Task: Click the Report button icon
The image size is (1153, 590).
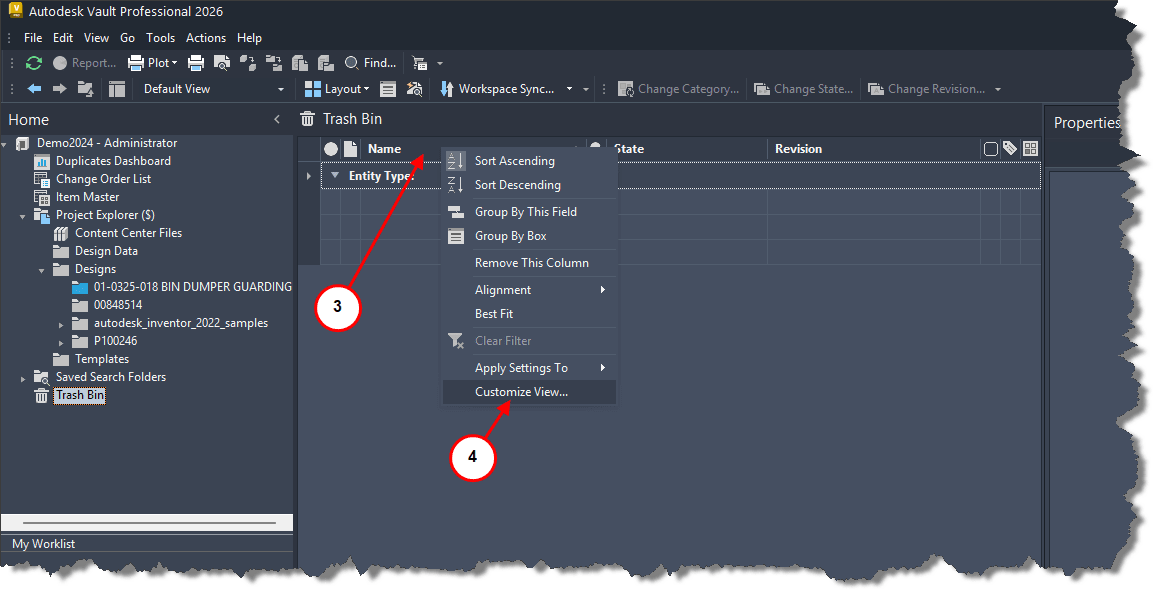Action: coord(60,63)
